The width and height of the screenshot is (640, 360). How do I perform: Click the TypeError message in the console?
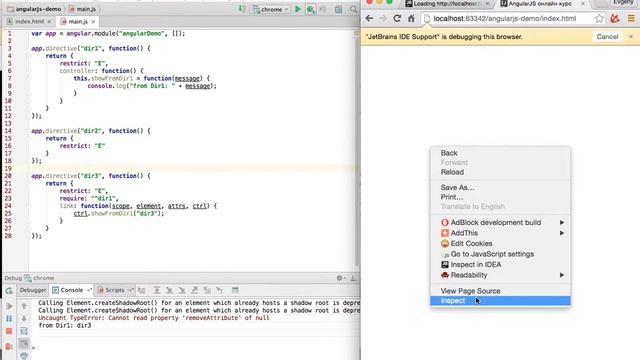click(154, 318)
